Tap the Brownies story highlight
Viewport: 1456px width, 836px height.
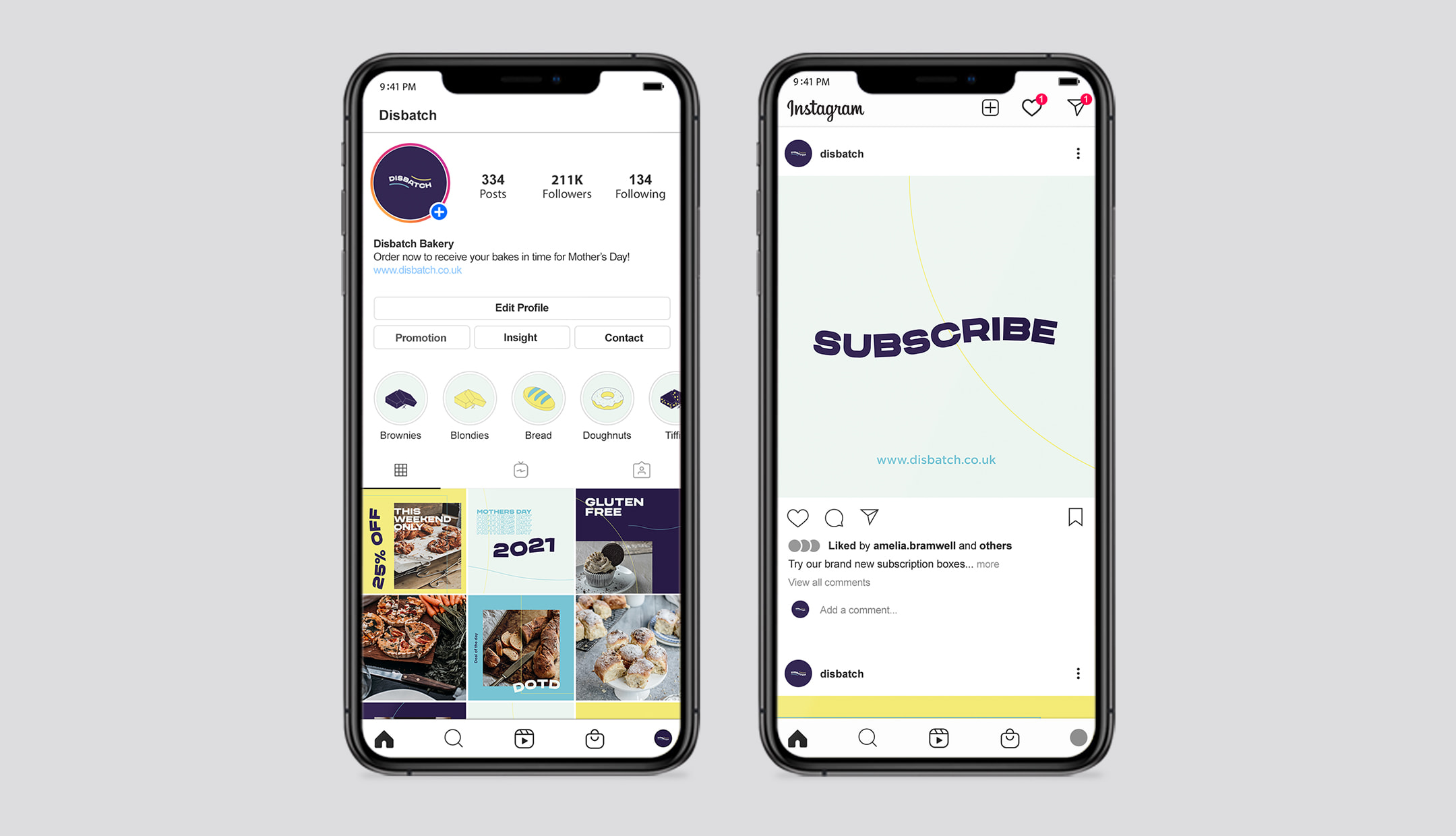pos(401,399)
